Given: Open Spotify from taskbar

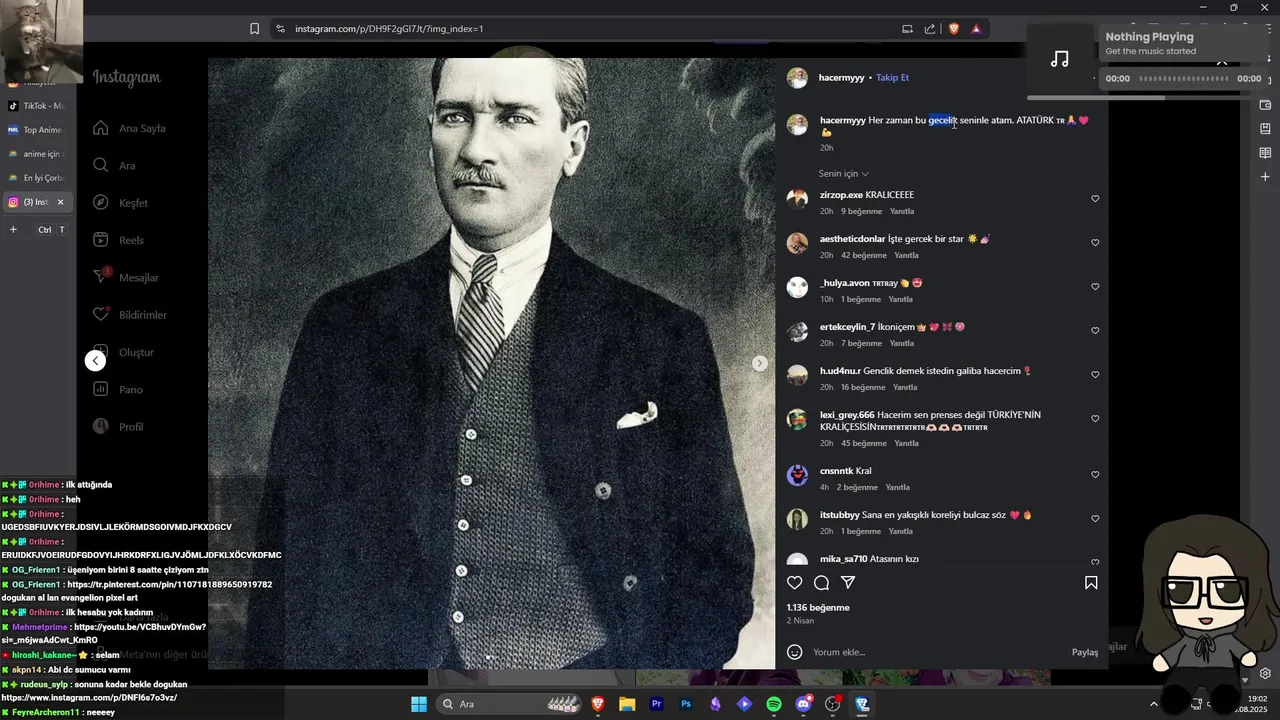Looking at the screenshot, I should coord(774,704).
